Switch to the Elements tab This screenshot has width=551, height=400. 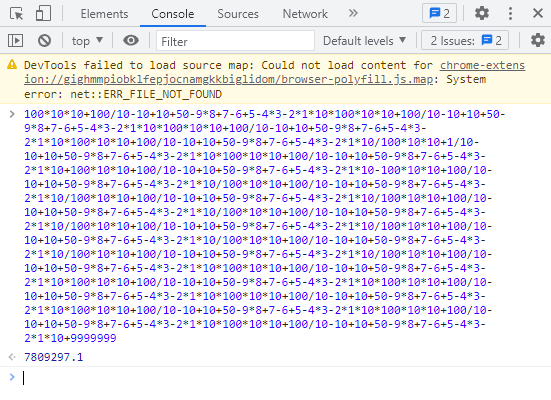104,14
